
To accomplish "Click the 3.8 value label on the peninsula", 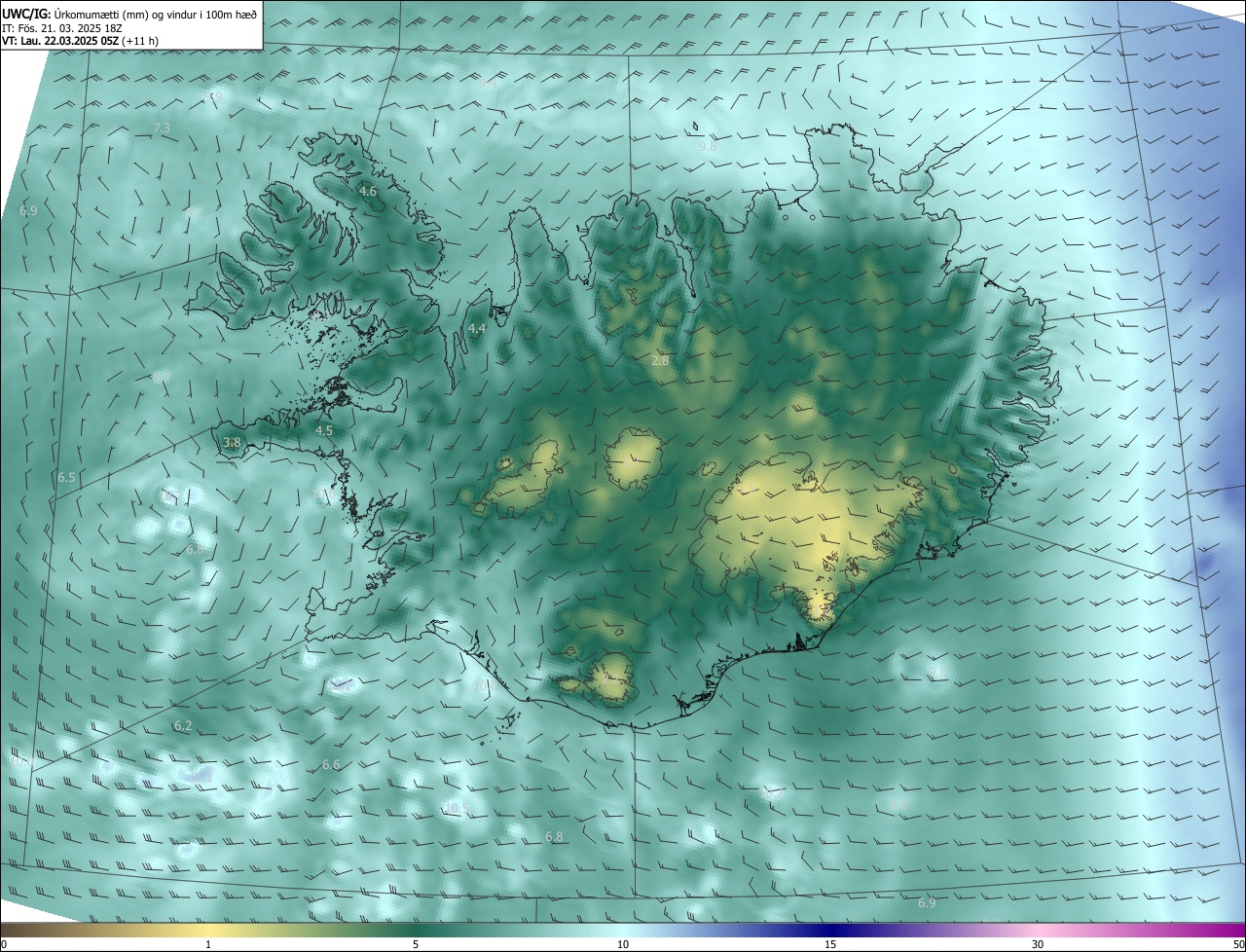I will [232, 442].
